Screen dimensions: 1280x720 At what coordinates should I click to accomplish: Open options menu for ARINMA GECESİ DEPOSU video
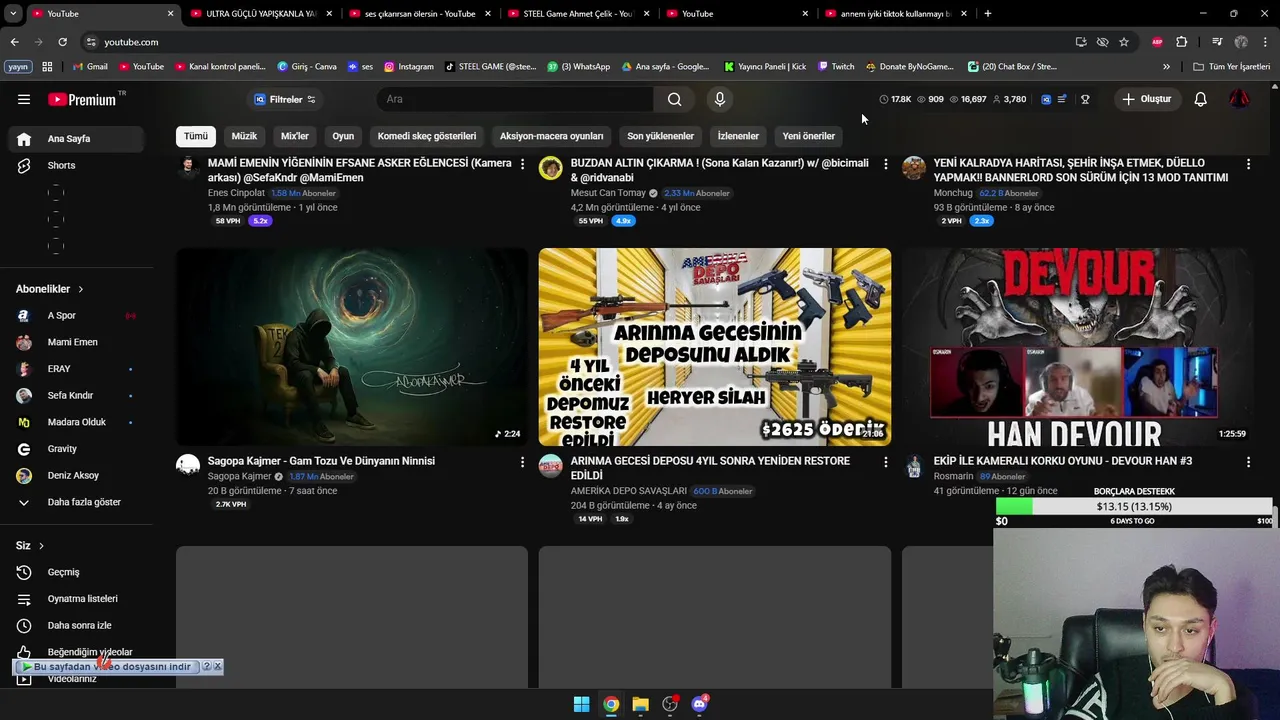point(885,462)
